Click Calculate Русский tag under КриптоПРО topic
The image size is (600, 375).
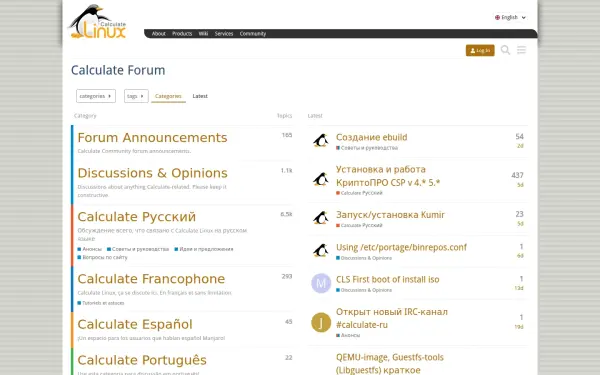[x=359, y=193]
